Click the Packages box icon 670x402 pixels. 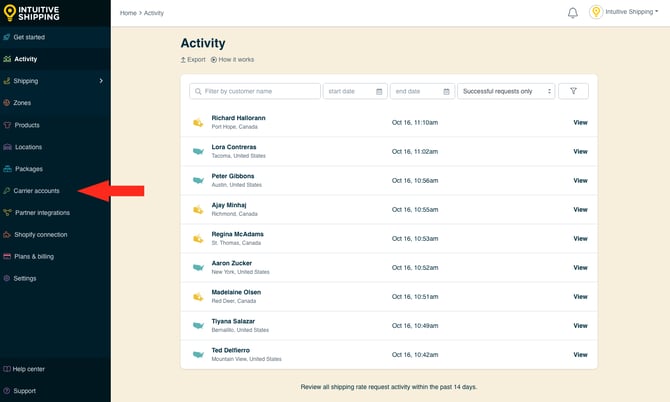(x=7, y=169)
